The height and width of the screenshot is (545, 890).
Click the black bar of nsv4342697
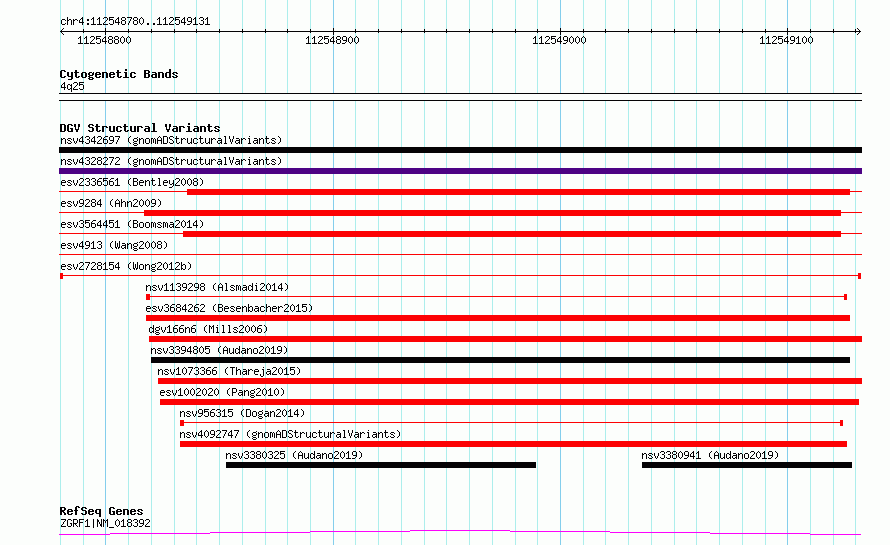tap(460, 150)
